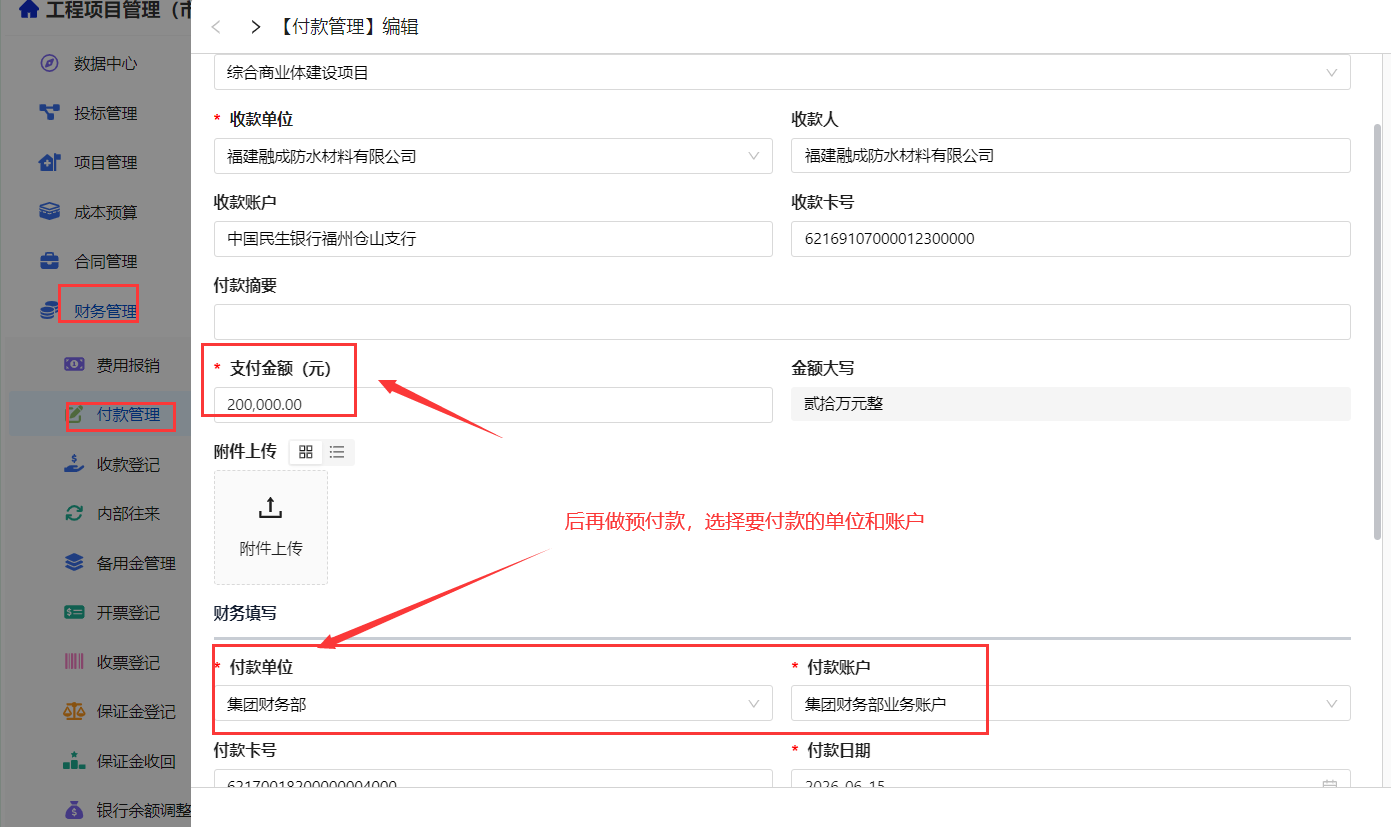Image resolution: width=1391 pixels, height=827 pixels.
Task: Click the 项目管理 sidebar icon
Action: [x=49, y=162]
